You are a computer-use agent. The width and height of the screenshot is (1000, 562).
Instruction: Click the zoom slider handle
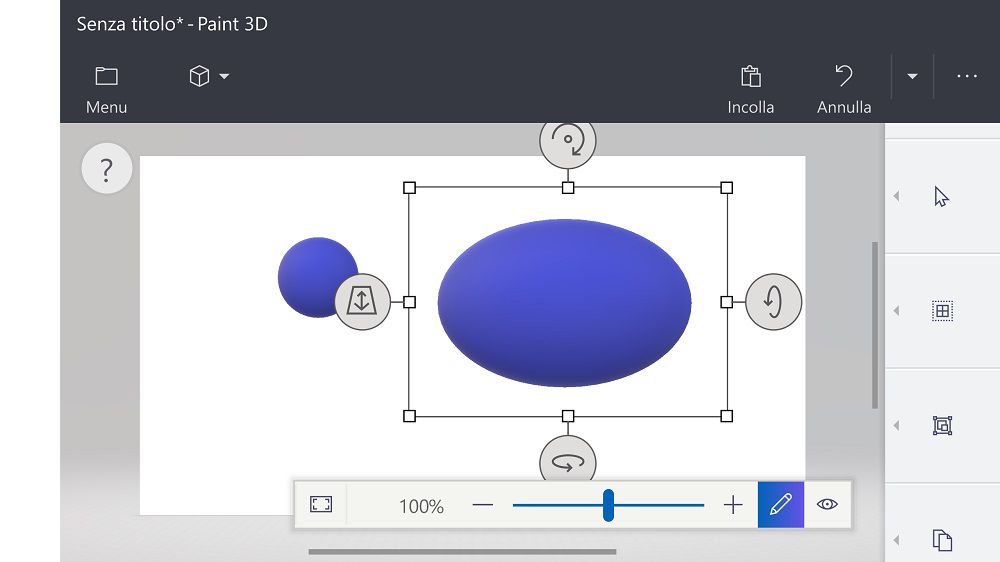coord(608,505)
